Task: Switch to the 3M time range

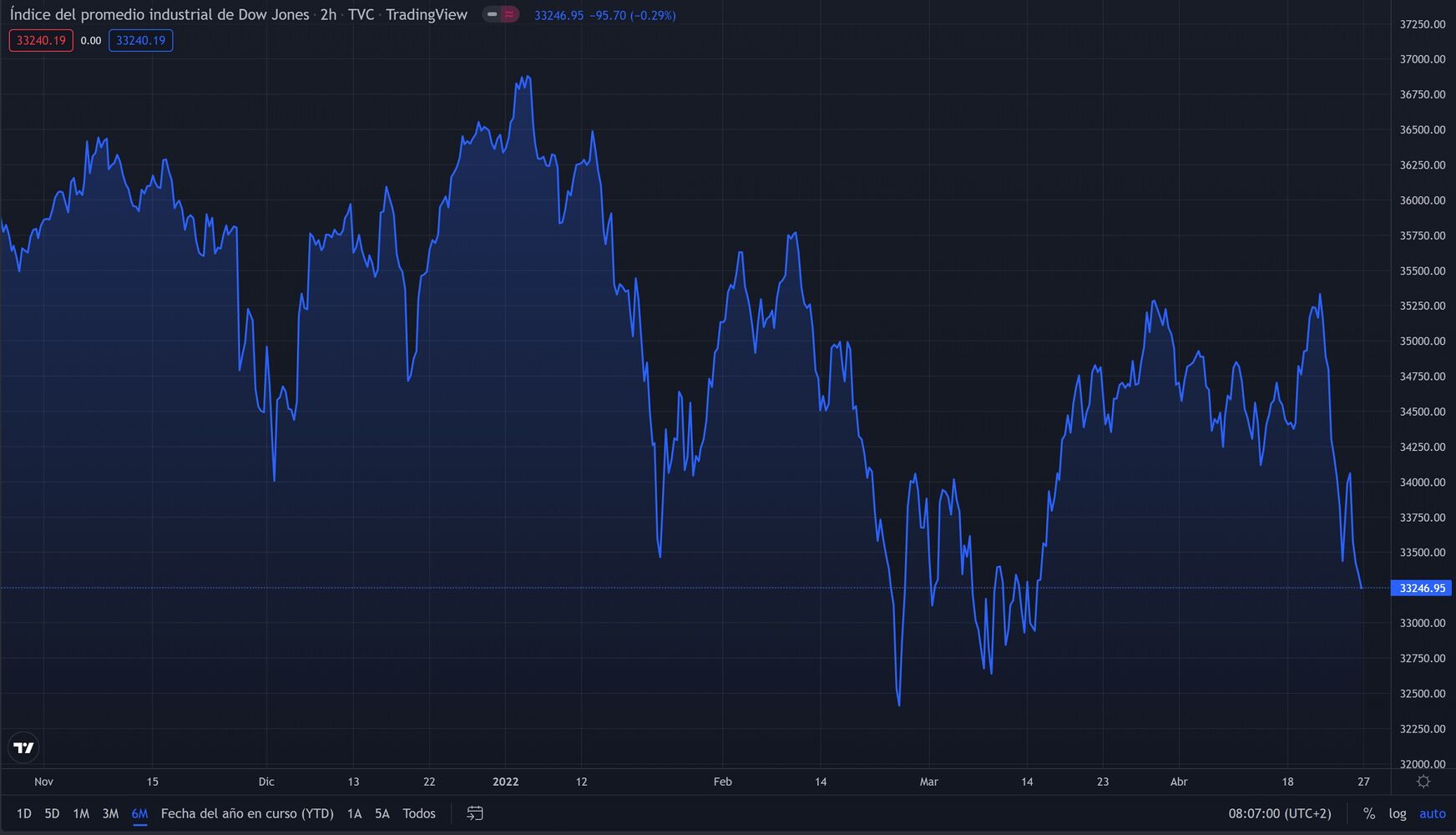Action: click(x=110, y=813)
